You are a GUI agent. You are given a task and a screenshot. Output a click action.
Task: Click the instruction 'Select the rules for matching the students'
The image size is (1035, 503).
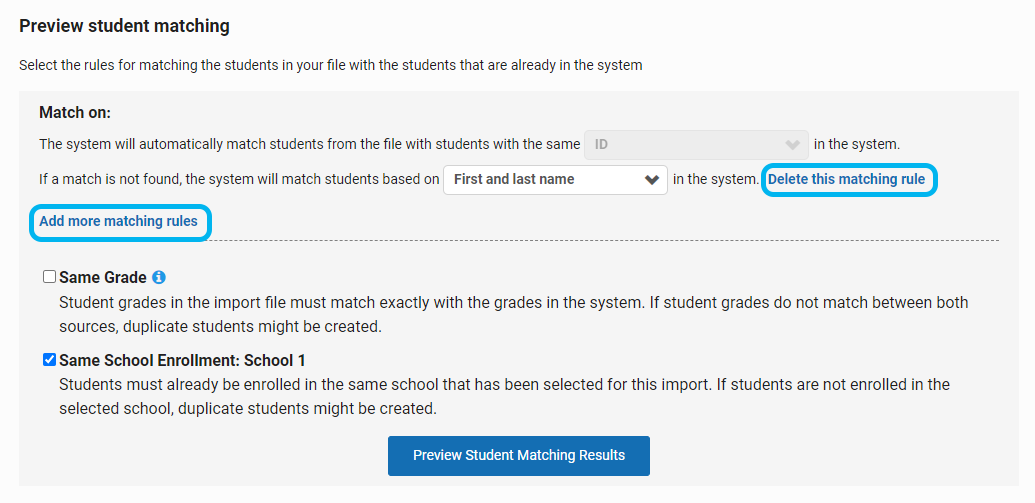coord(331,66)
